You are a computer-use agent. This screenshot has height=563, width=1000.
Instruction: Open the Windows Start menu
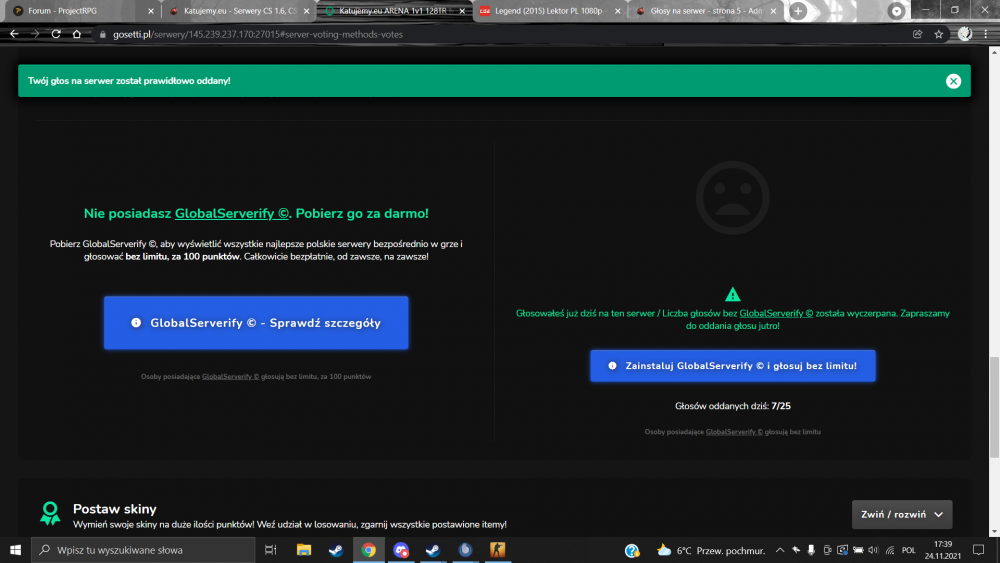coord(15,550)
